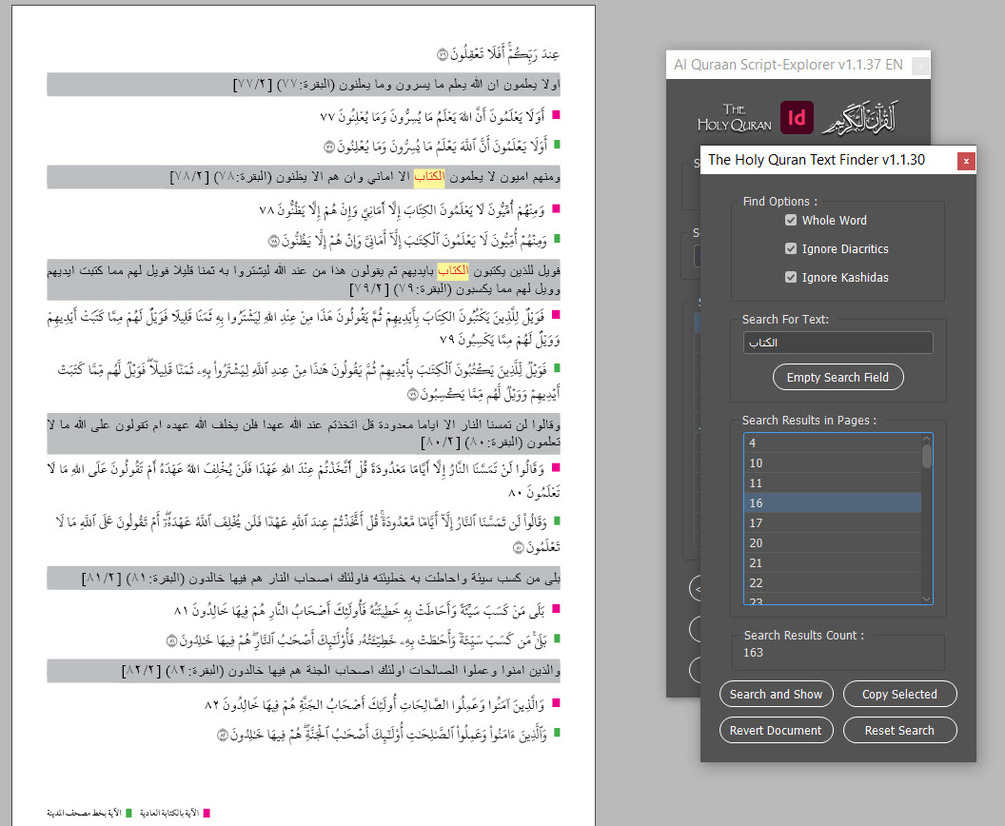This screenshot has width=1005, height=826.
Task: Select highlighted page 16 in results list
Action: pos(833,503)
